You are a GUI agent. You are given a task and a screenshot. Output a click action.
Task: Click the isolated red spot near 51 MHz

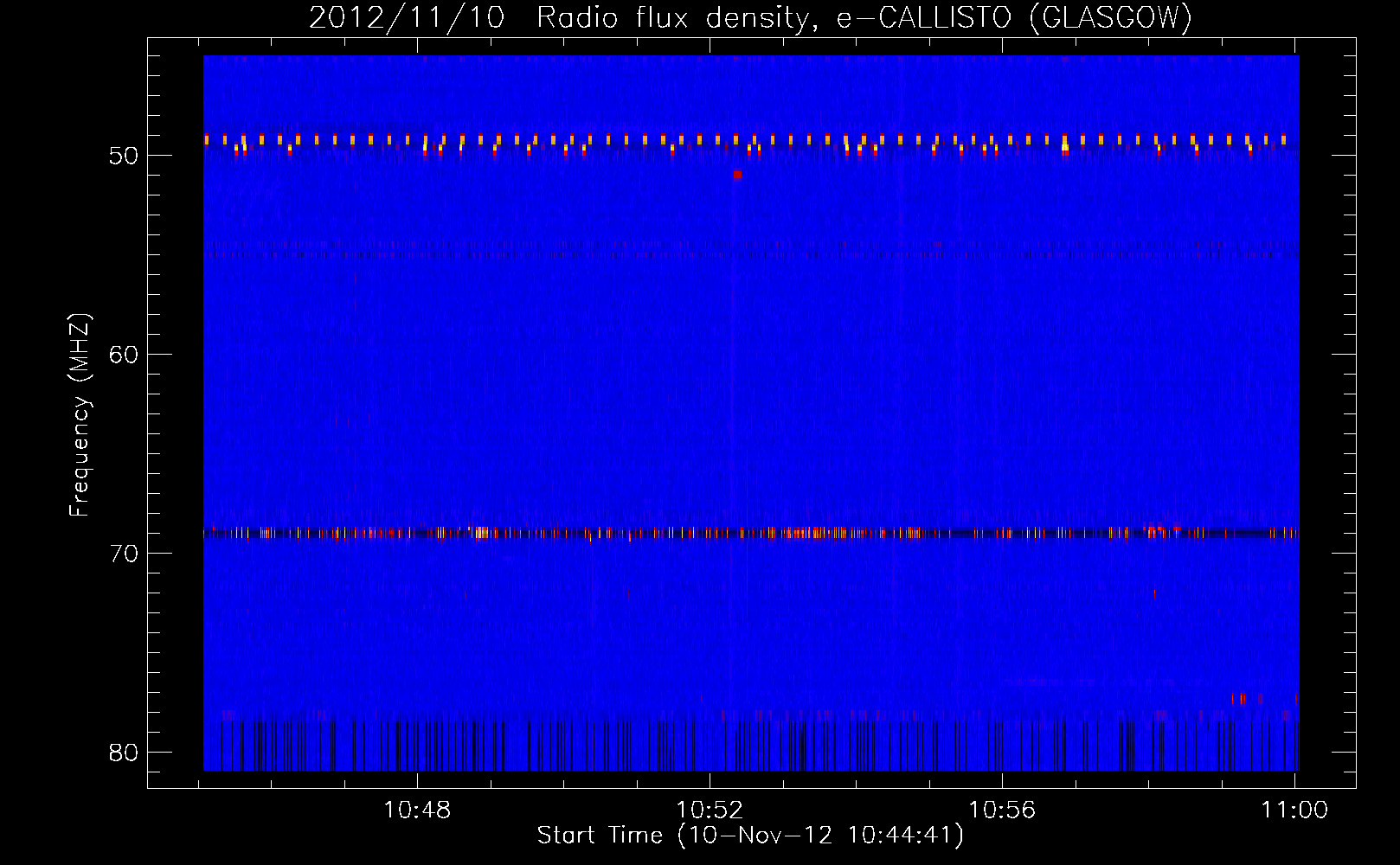pos(737,175)
